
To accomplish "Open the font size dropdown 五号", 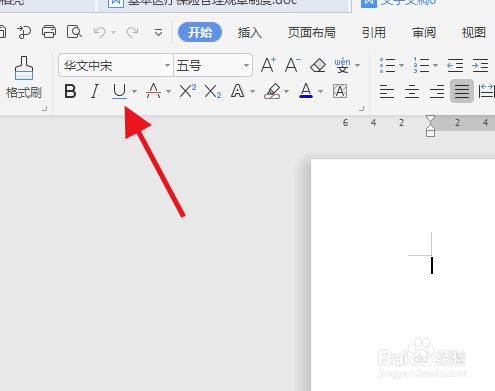I will pyautogui.click(x=246, y=65).
